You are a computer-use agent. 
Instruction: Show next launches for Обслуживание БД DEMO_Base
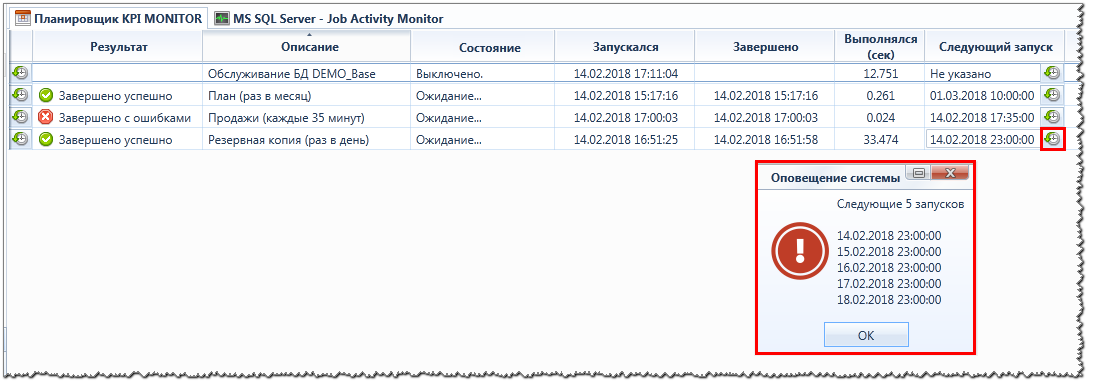pos(1051,73)
